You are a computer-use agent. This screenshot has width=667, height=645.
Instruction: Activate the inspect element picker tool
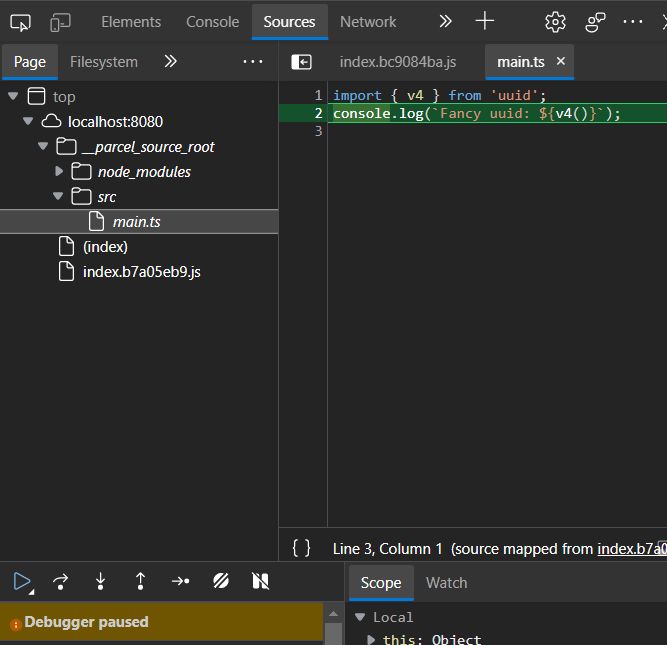coord(20,22)
